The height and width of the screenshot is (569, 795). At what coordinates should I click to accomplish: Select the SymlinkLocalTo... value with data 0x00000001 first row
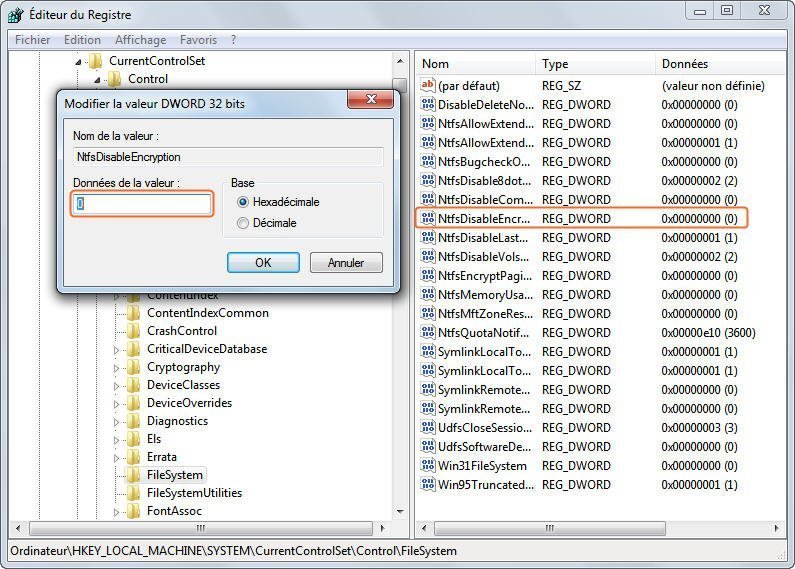coord(602,351)
